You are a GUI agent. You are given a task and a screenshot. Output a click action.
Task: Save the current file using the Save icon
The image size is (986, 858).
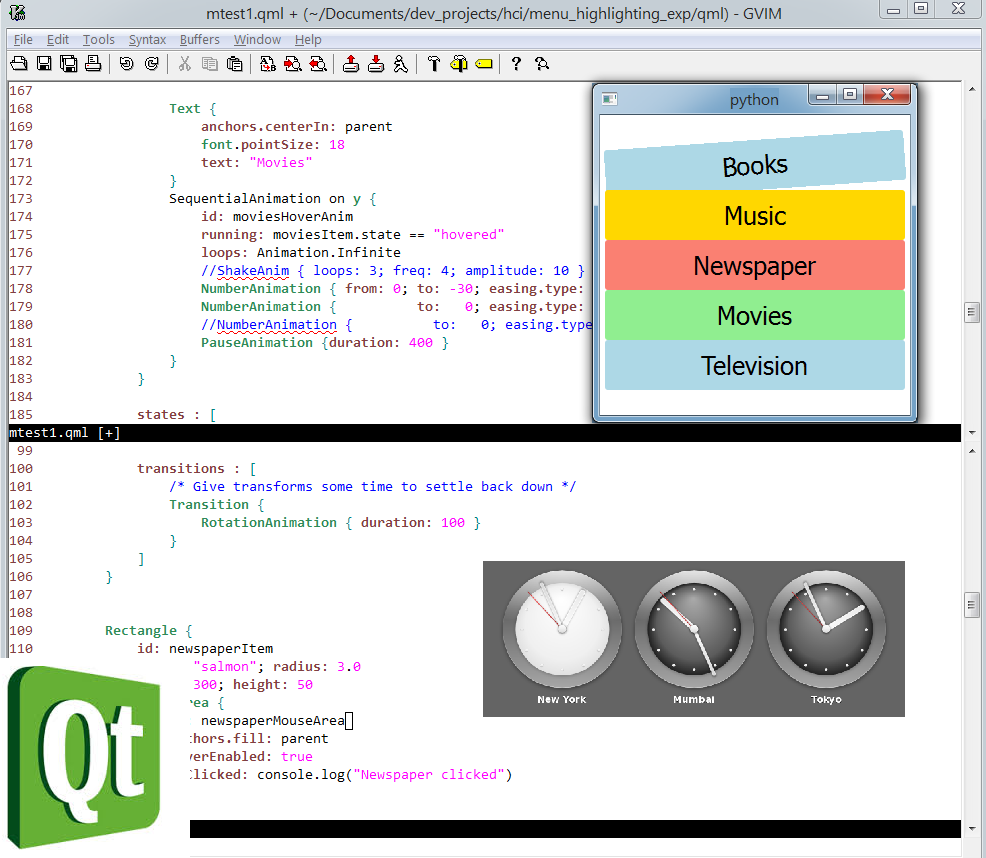[45, 63]
